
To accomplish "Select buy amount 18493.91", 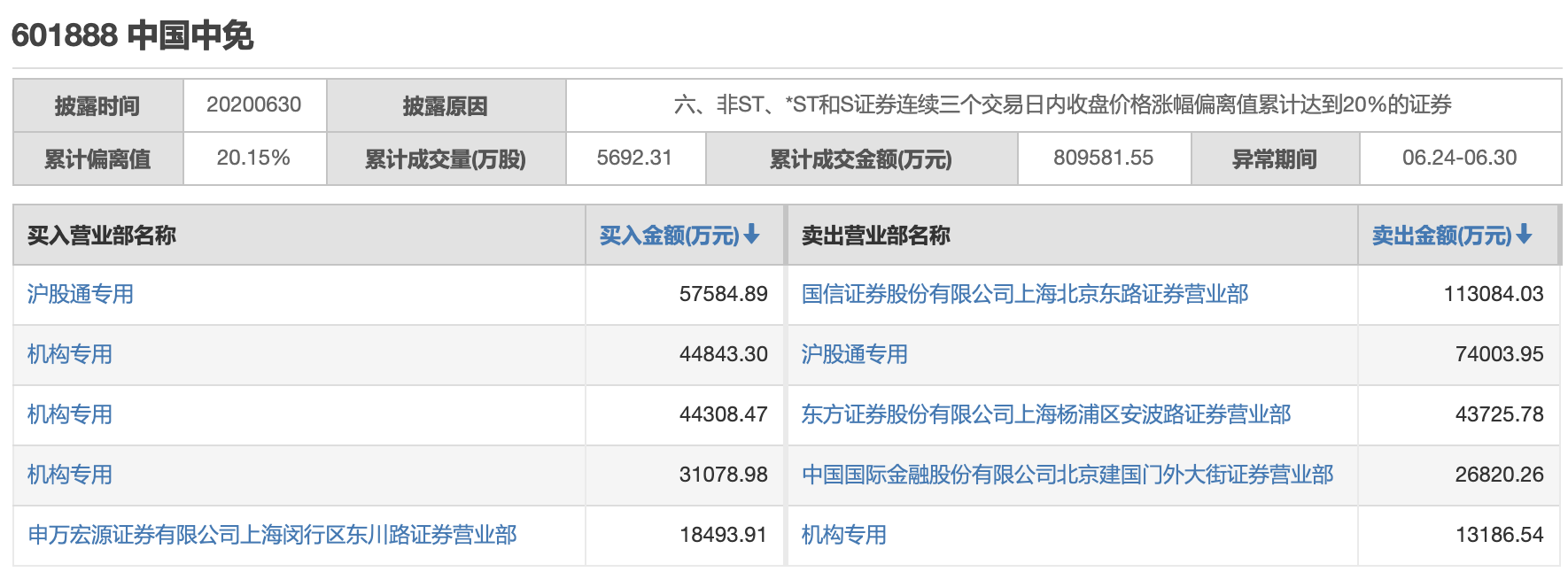I will coord(724,535).
